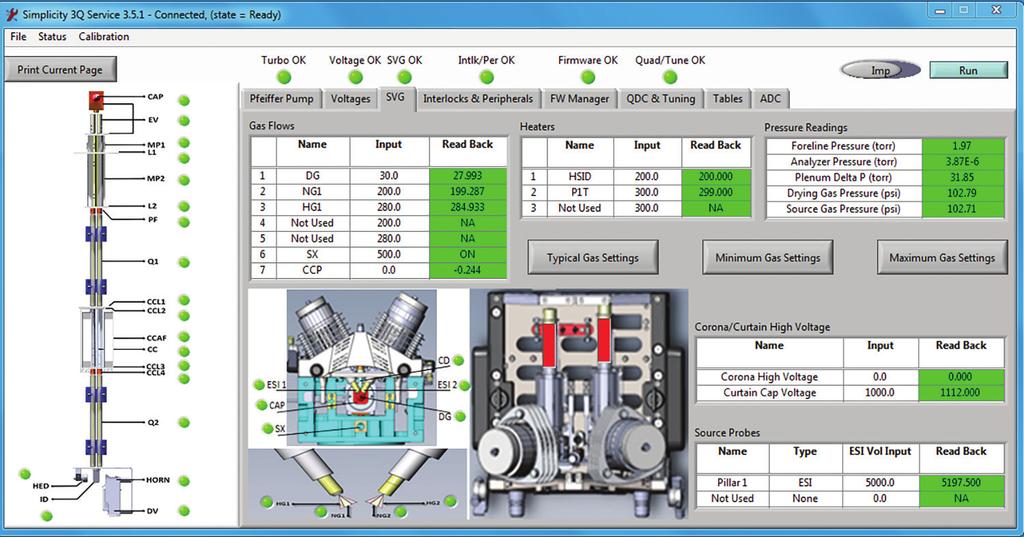
Task: Click the Firmware OK status light
Action: [x=588, y=77]
